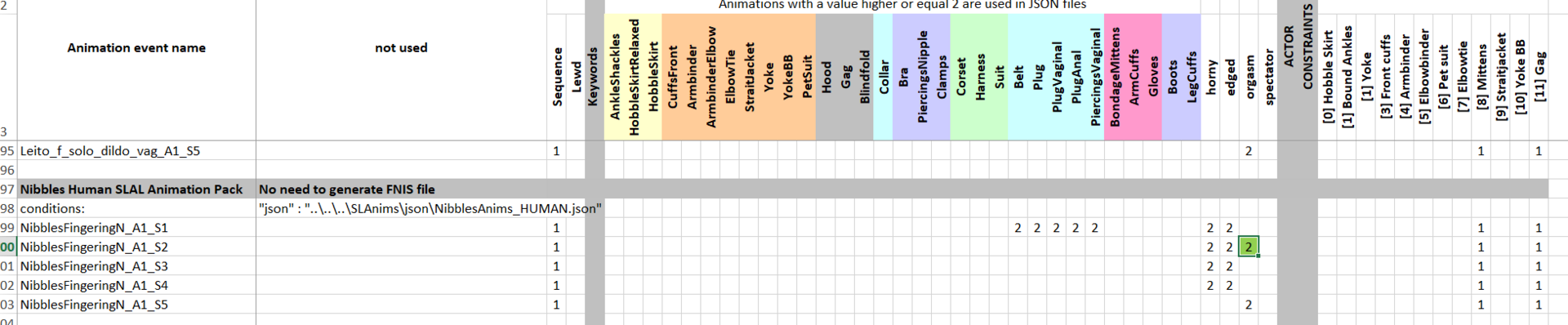Image resolution: width=1568 pixels, height=325 pixels.
Task: Click the 'PiercingsNipple' header cell
Action: pos(922,77)
